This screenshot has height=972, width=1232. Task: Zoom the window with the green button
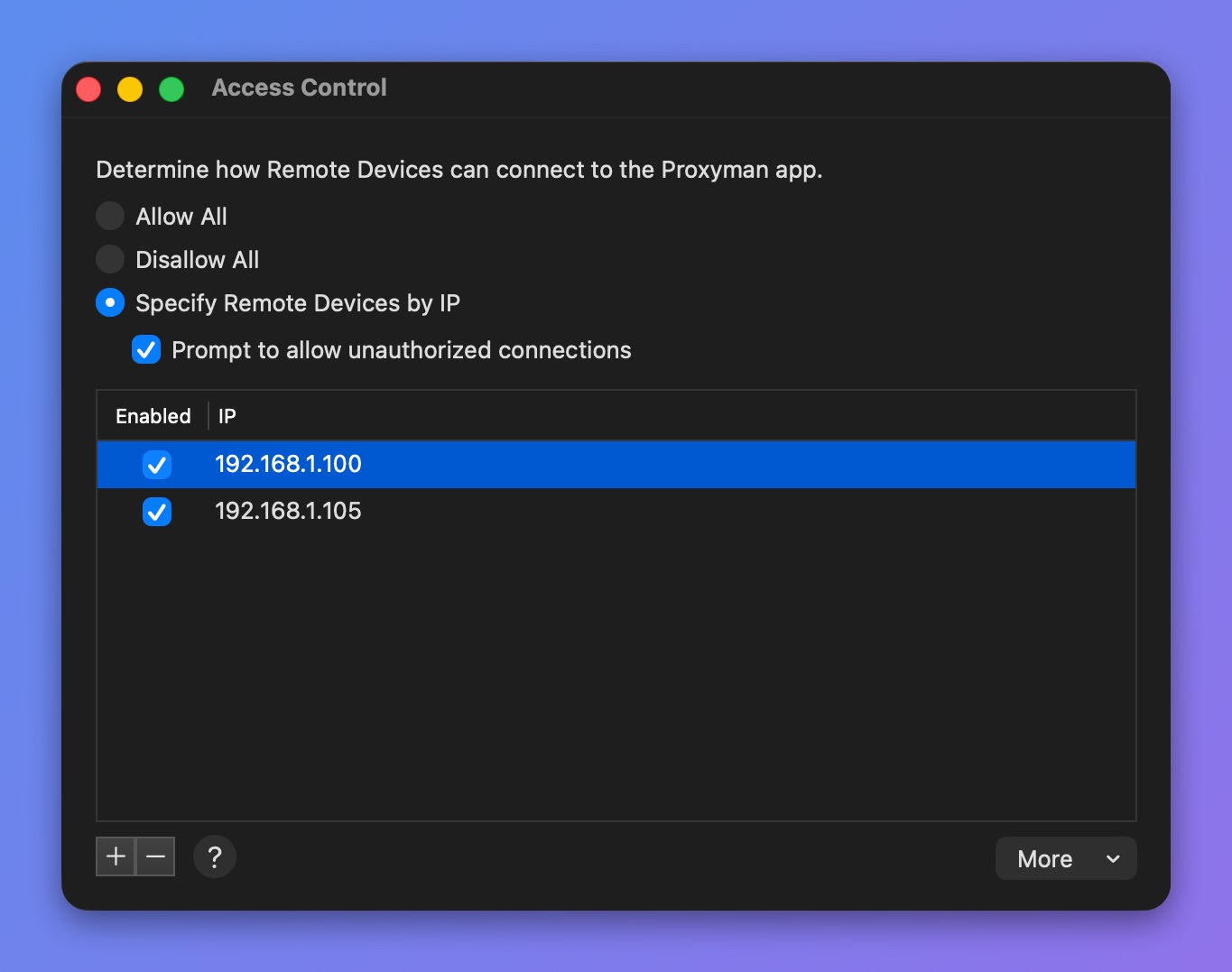pos(171,89)
